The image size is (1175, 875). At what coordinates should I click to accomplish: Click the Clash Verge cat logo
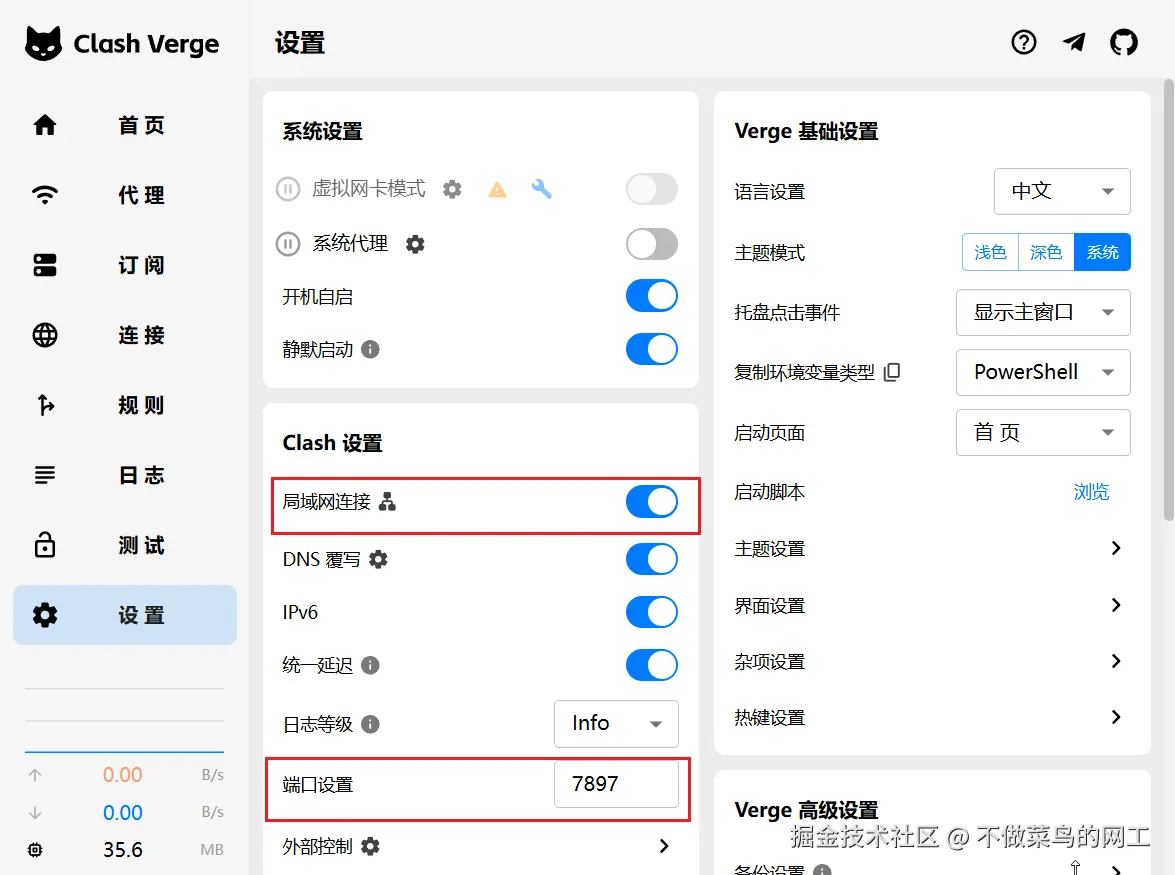(43, 43)
